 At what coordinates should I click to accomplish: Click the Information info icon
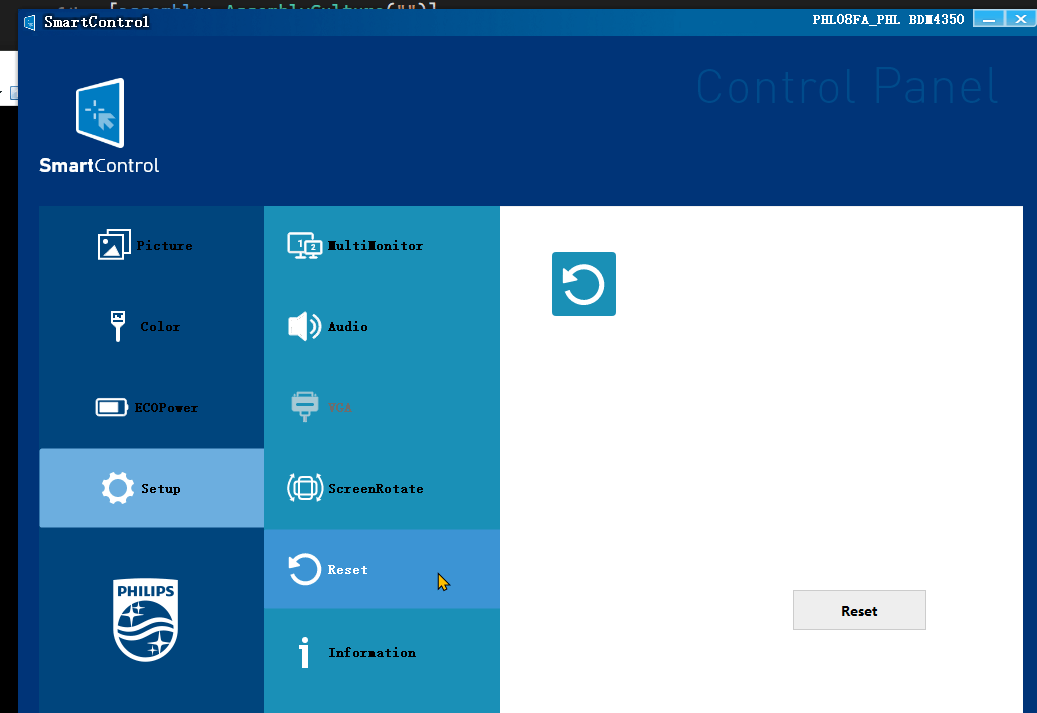305,652
